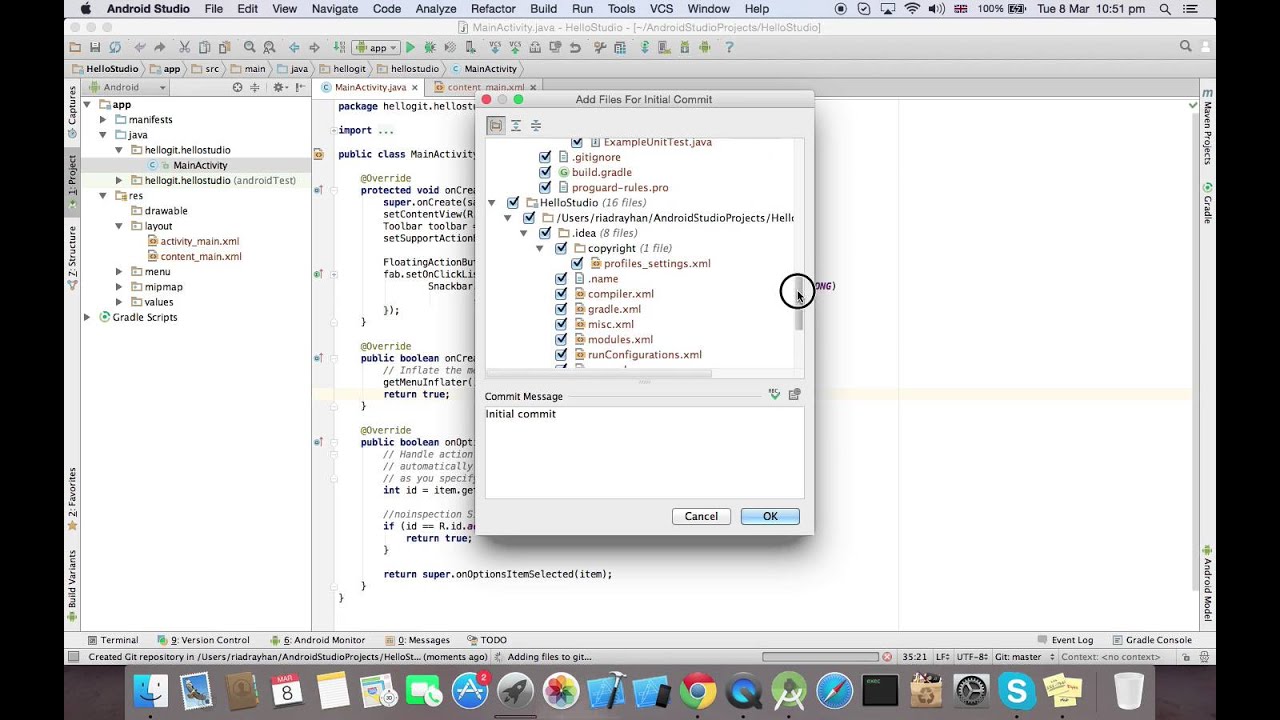Click into the Commit Message text area
The width and height of the screenshot is (1280, 720).
pos(644,452)
